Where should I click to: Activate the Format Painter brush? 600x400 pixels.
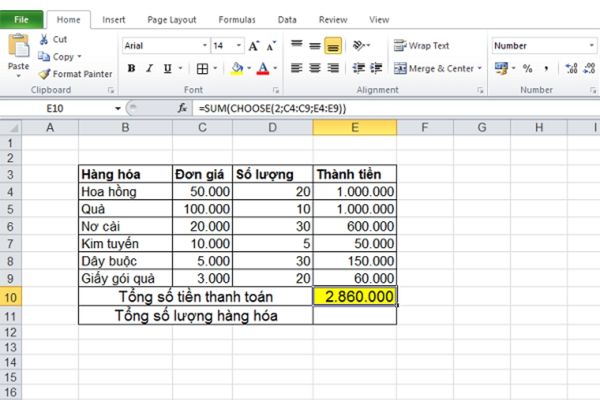[x=44, y=74]
